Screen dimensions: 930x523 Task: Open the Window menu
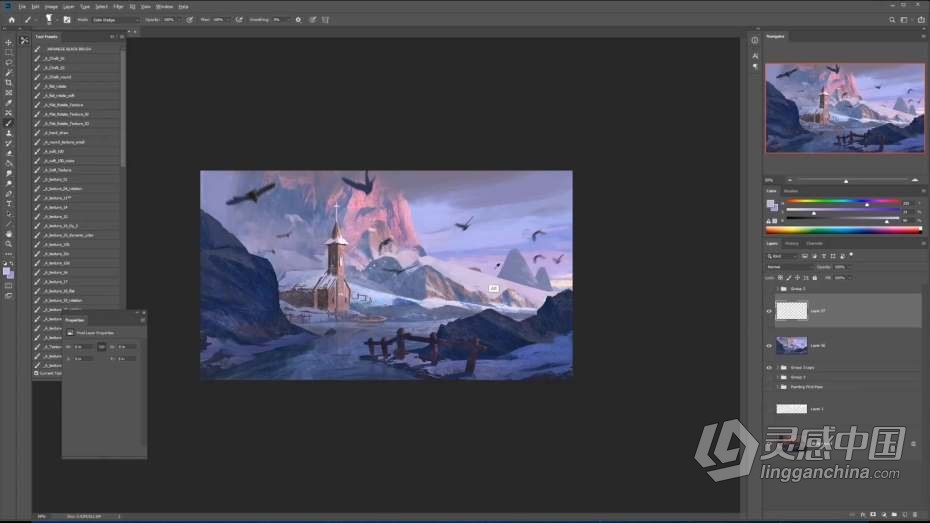164,7
